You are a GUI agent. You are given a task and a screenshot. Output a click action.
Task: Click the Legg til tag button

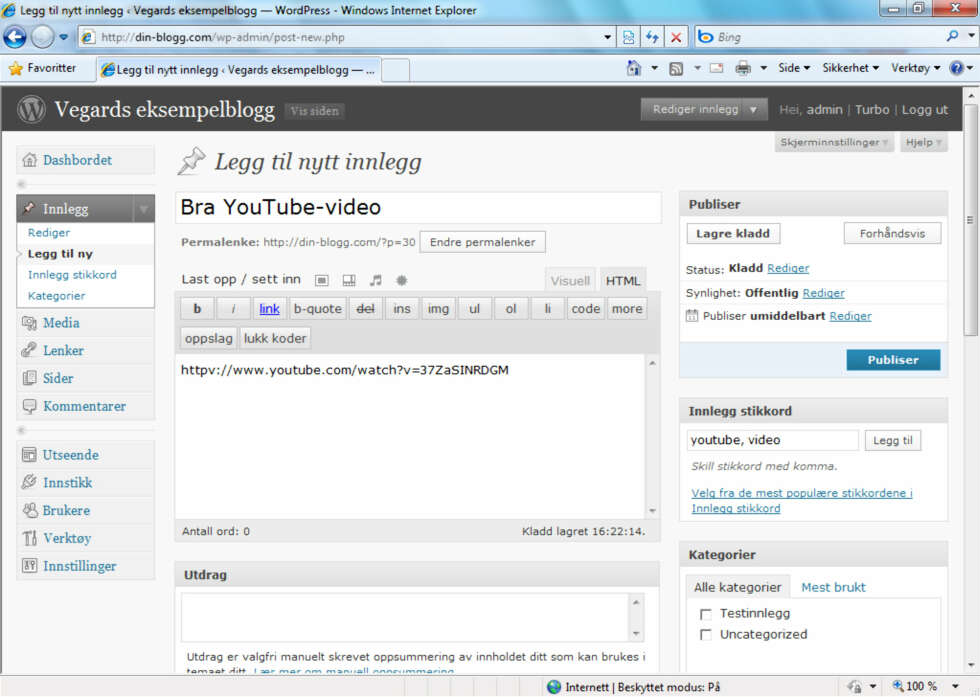pyautogui.click(x=892, y=440)
